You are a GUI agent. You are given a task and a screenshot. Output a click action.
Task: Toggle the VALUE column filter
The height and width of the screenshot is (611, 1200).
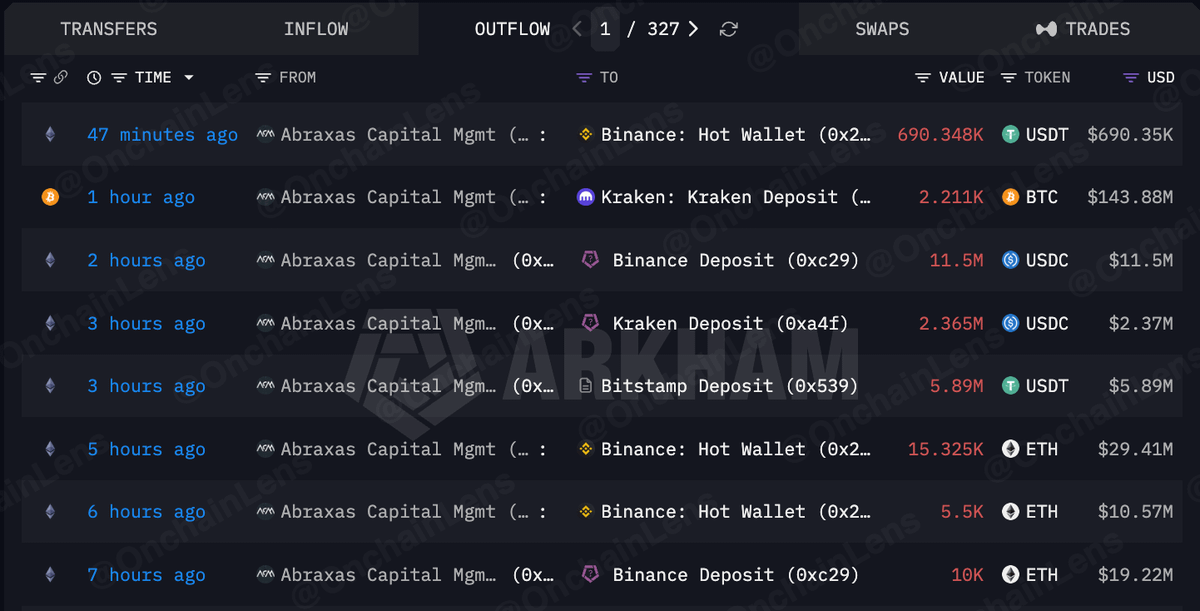click(x=923, y=77)
